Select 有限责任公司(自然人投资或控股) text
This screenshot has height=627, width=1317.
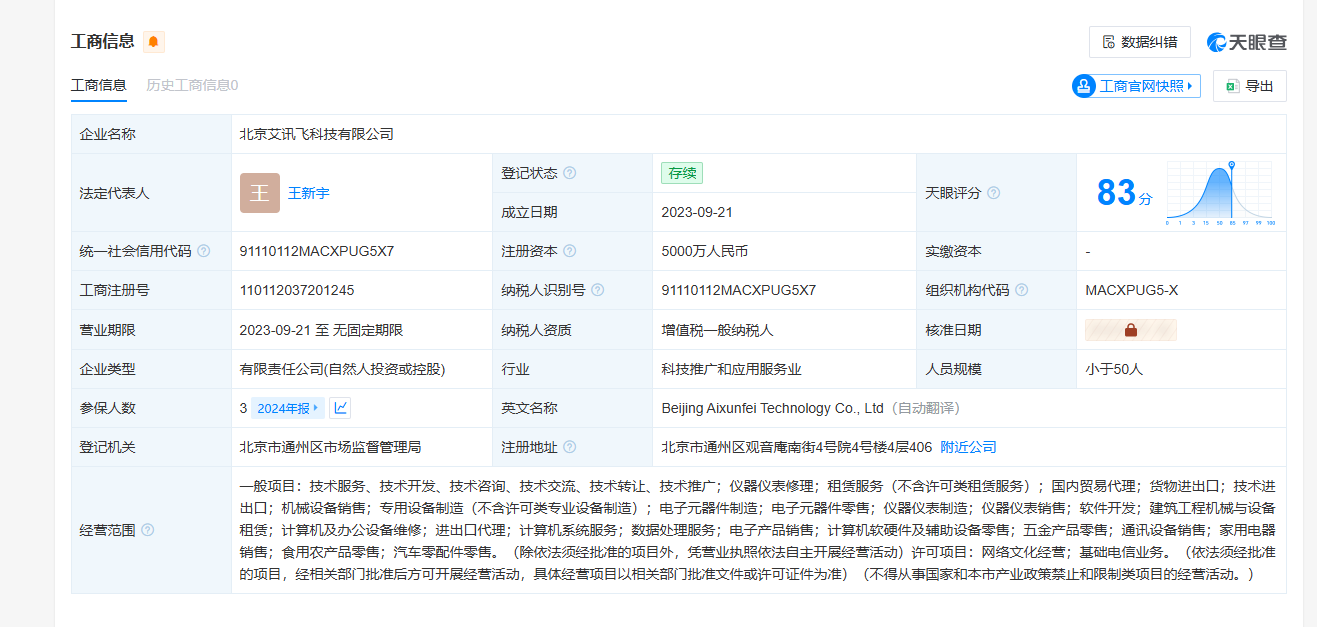click(x=342, y=369)
